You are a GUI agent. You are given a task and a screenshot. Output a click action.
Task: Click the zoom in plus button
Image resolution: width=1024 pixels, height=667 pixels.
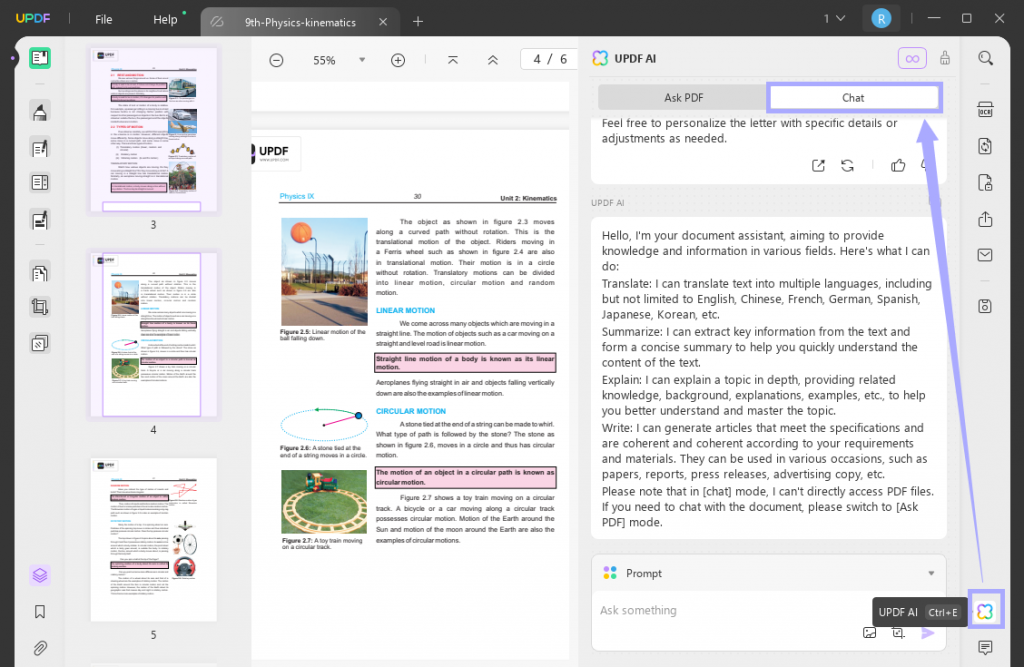click(398, 60)
